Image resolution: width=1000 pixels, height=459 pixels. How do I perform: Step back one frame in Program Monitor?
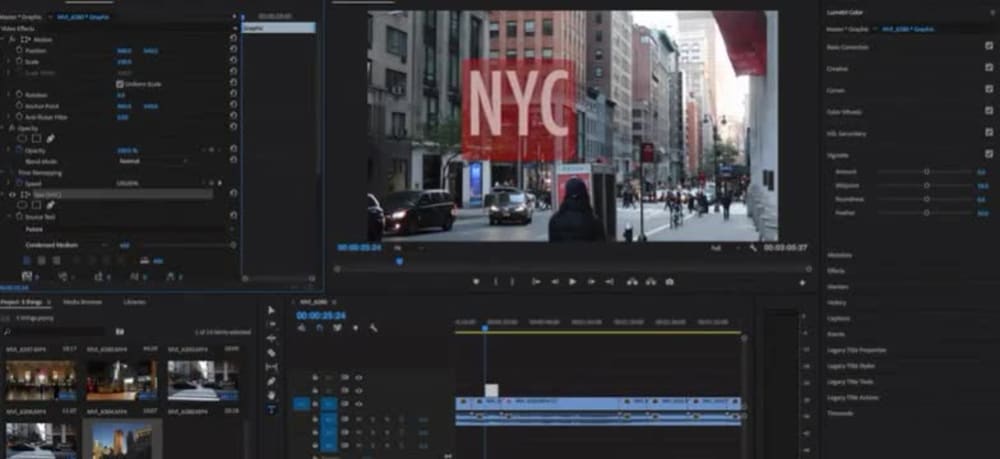tap(555, 282)
